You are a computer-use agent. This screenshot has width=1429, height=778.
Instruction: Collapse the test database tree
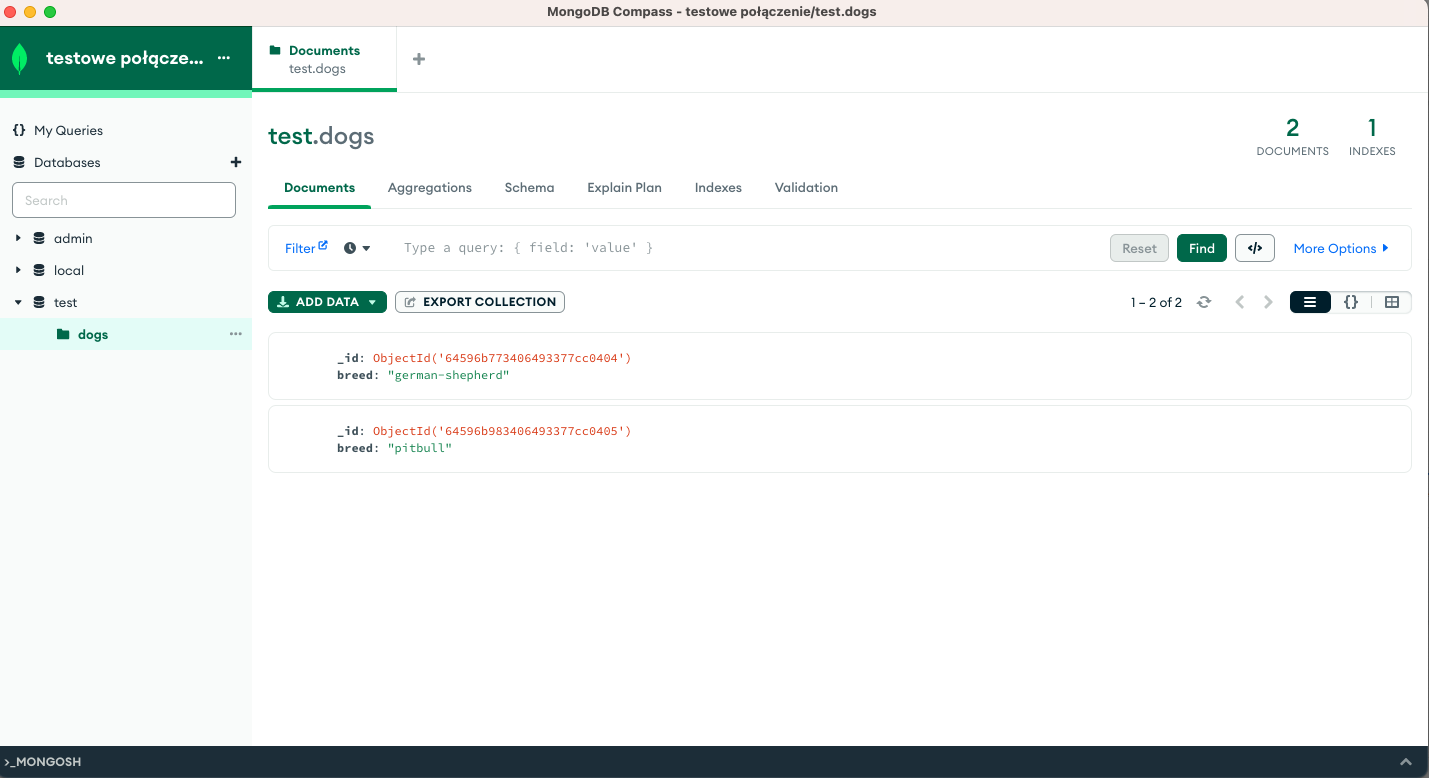18,302
